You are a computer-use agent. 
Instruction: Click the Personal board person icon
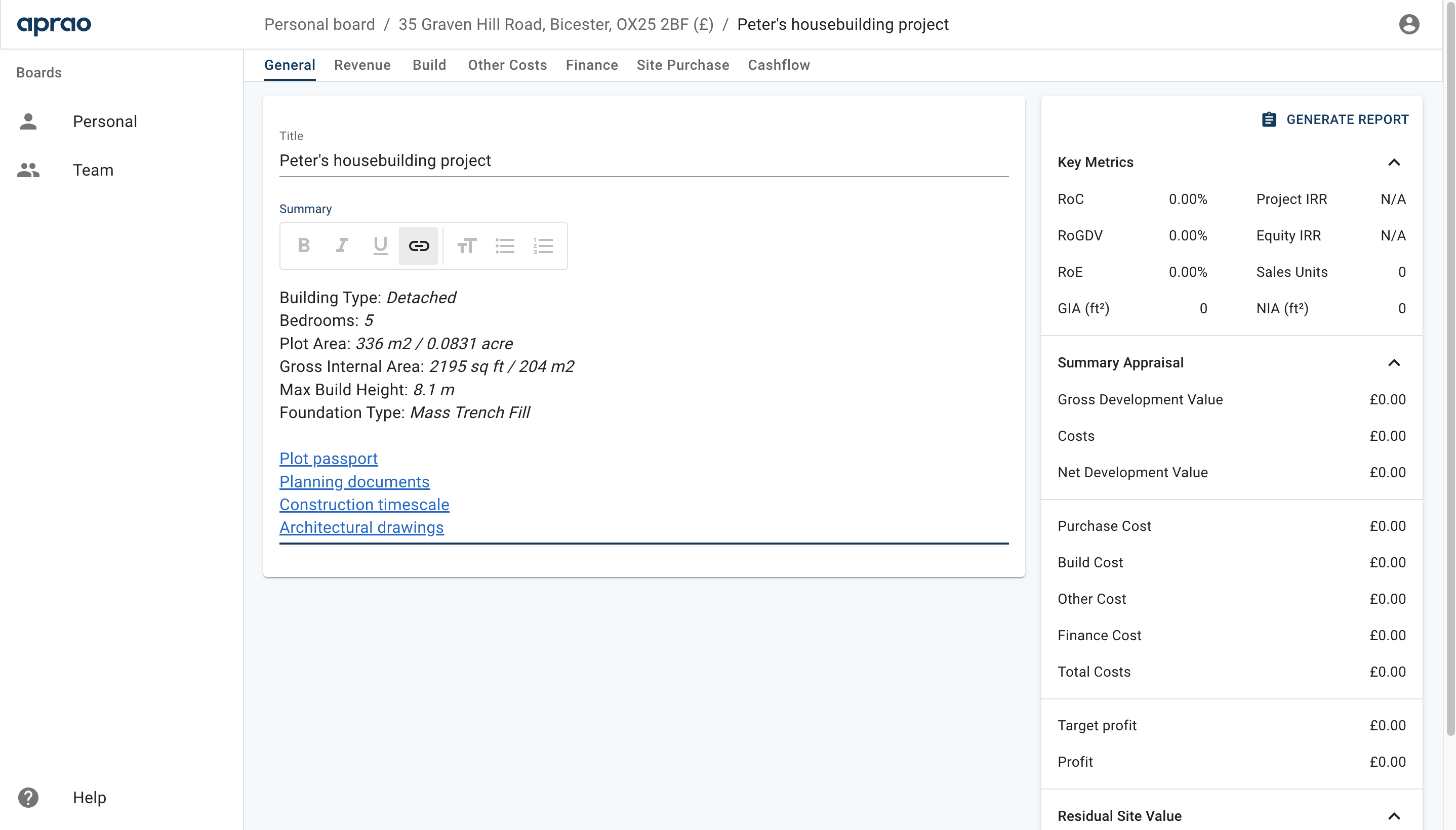[28, 121]
